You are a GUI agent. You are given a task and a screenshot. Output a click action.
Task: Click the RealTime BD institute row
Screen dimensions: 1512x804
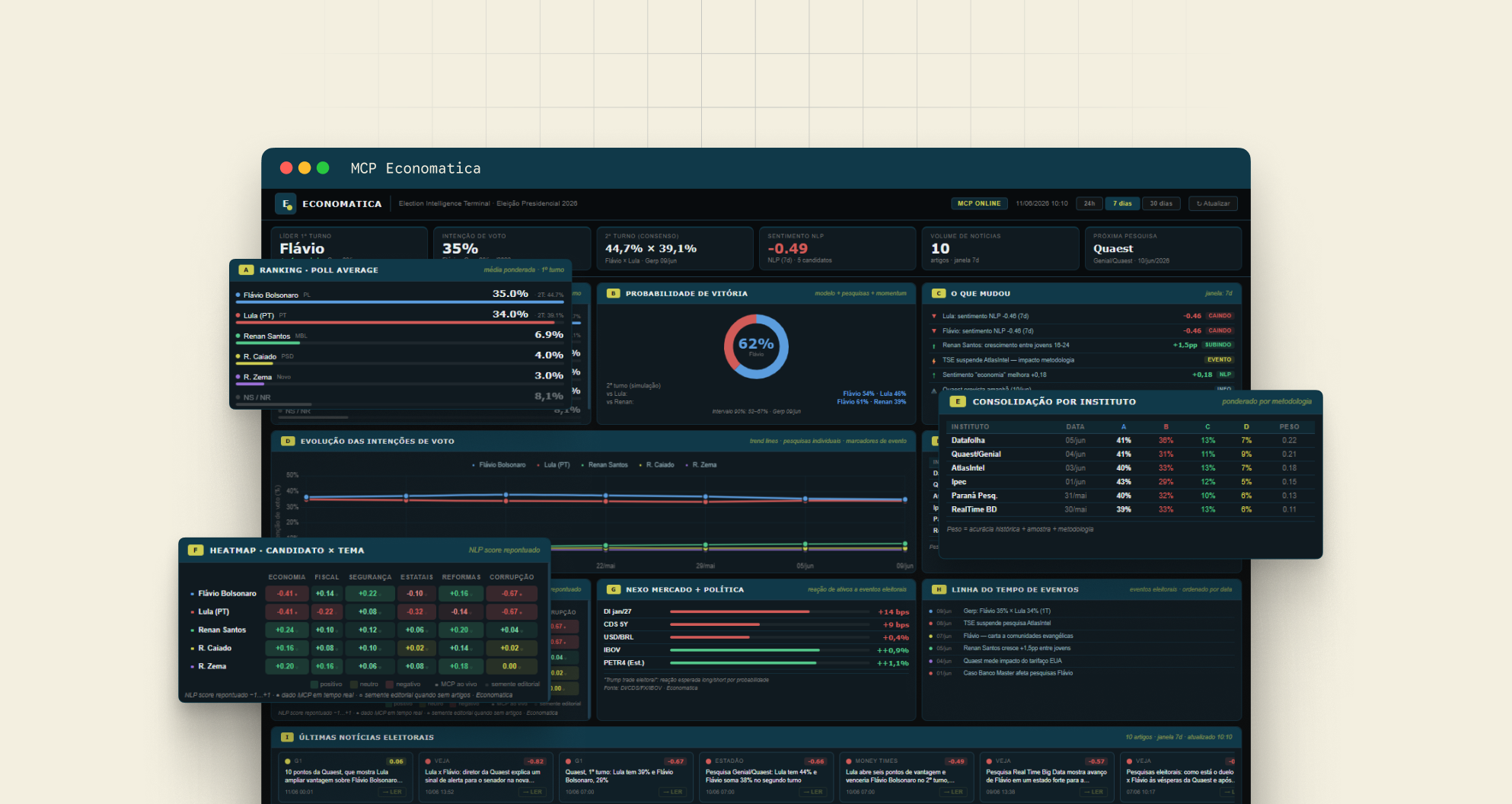(x=1131, y=510)
